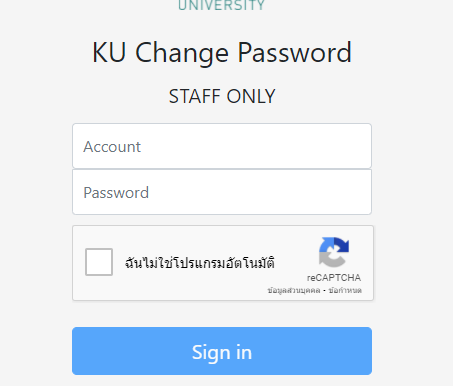Focus the Account input field

click(x=222, y=146)
